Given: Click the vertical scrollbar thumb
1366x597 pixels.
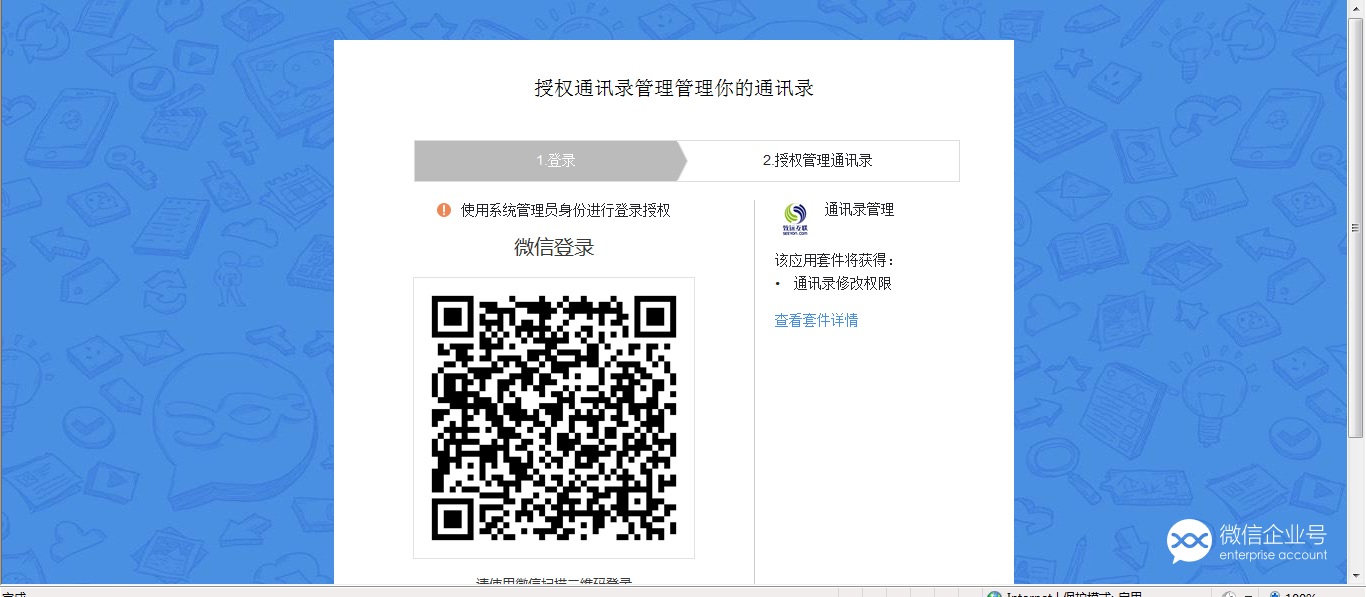Looking at the screenshot, I should (1356, 228).
